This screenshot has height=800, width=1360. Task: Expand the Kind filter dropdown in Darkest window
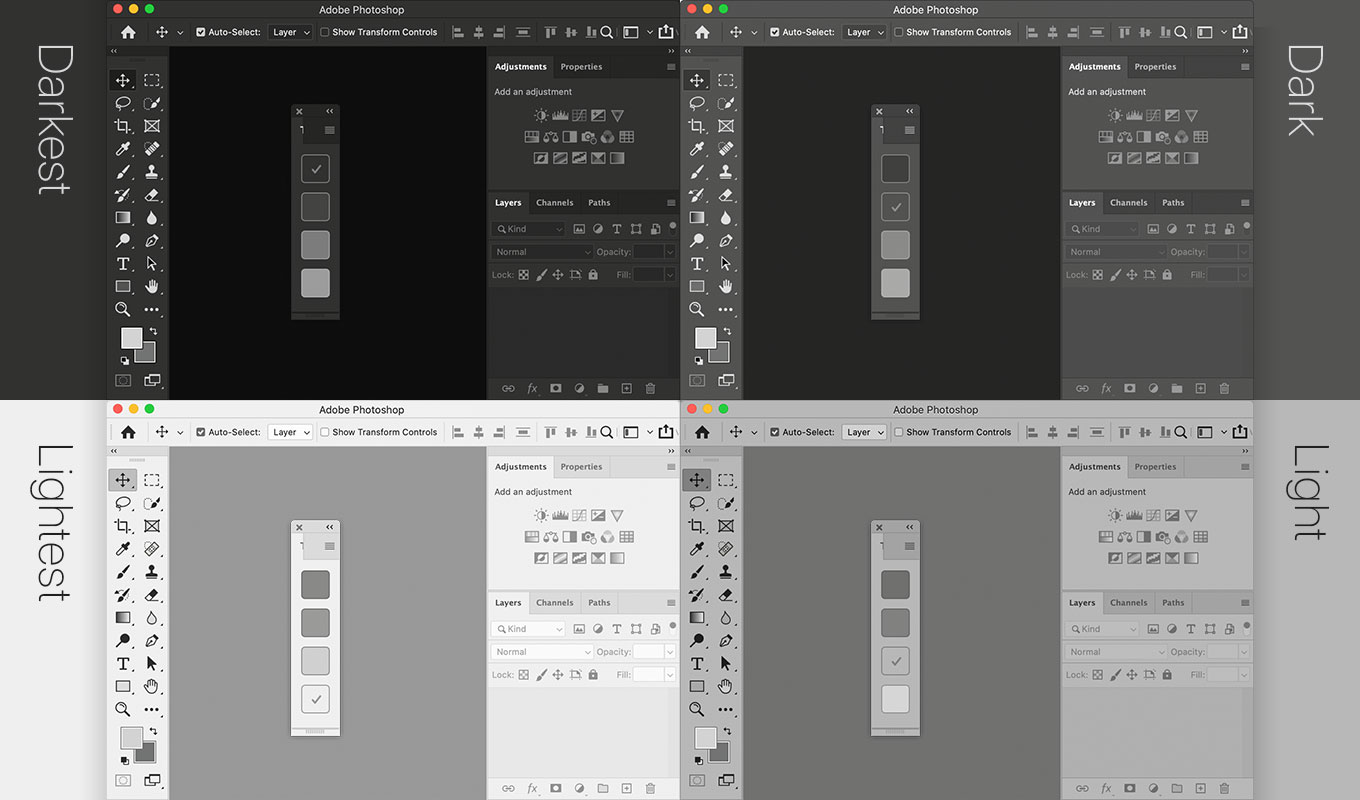point(528,229)
